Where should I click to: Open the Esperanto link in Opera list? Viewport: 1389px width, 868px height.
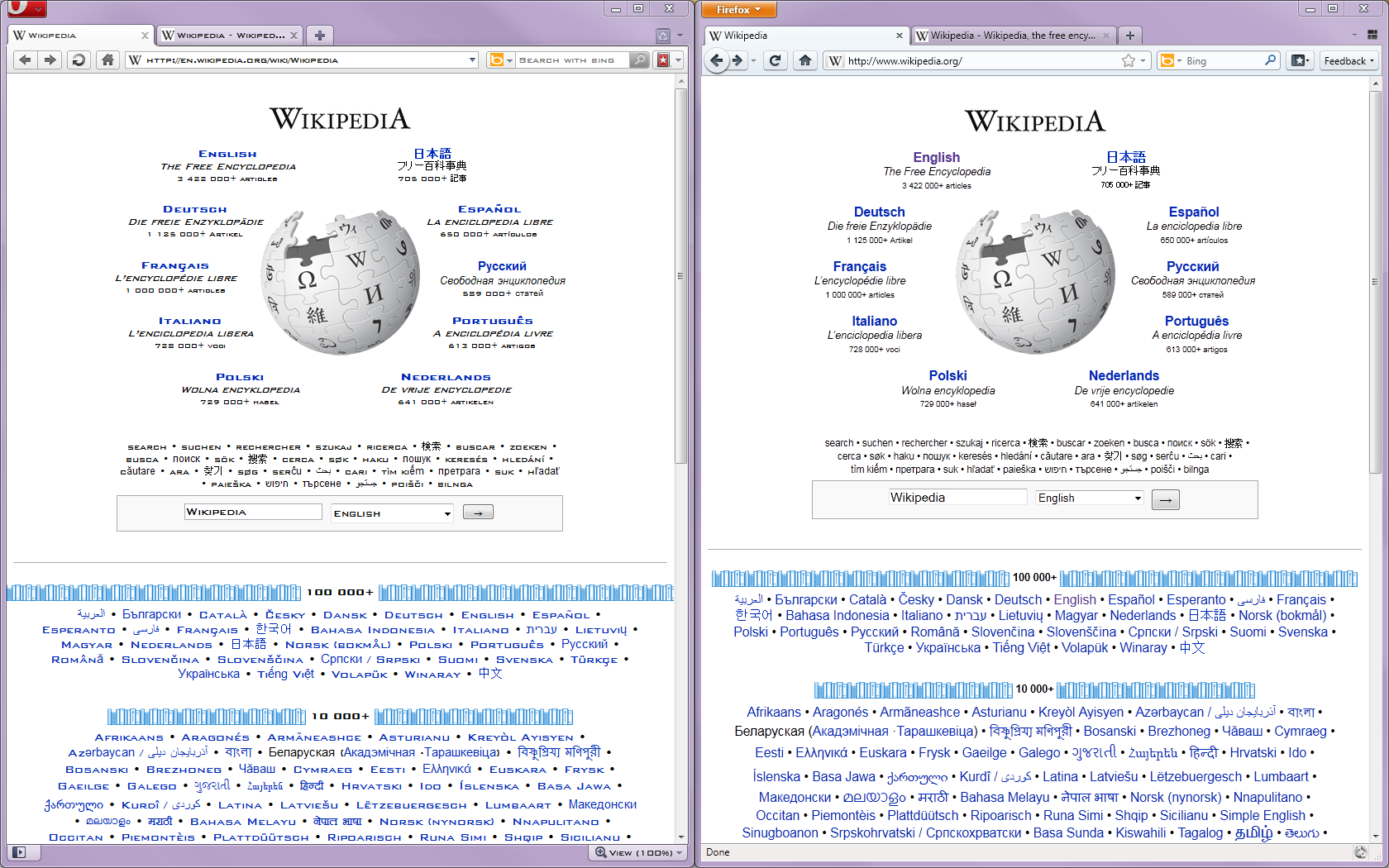(79, 630)
